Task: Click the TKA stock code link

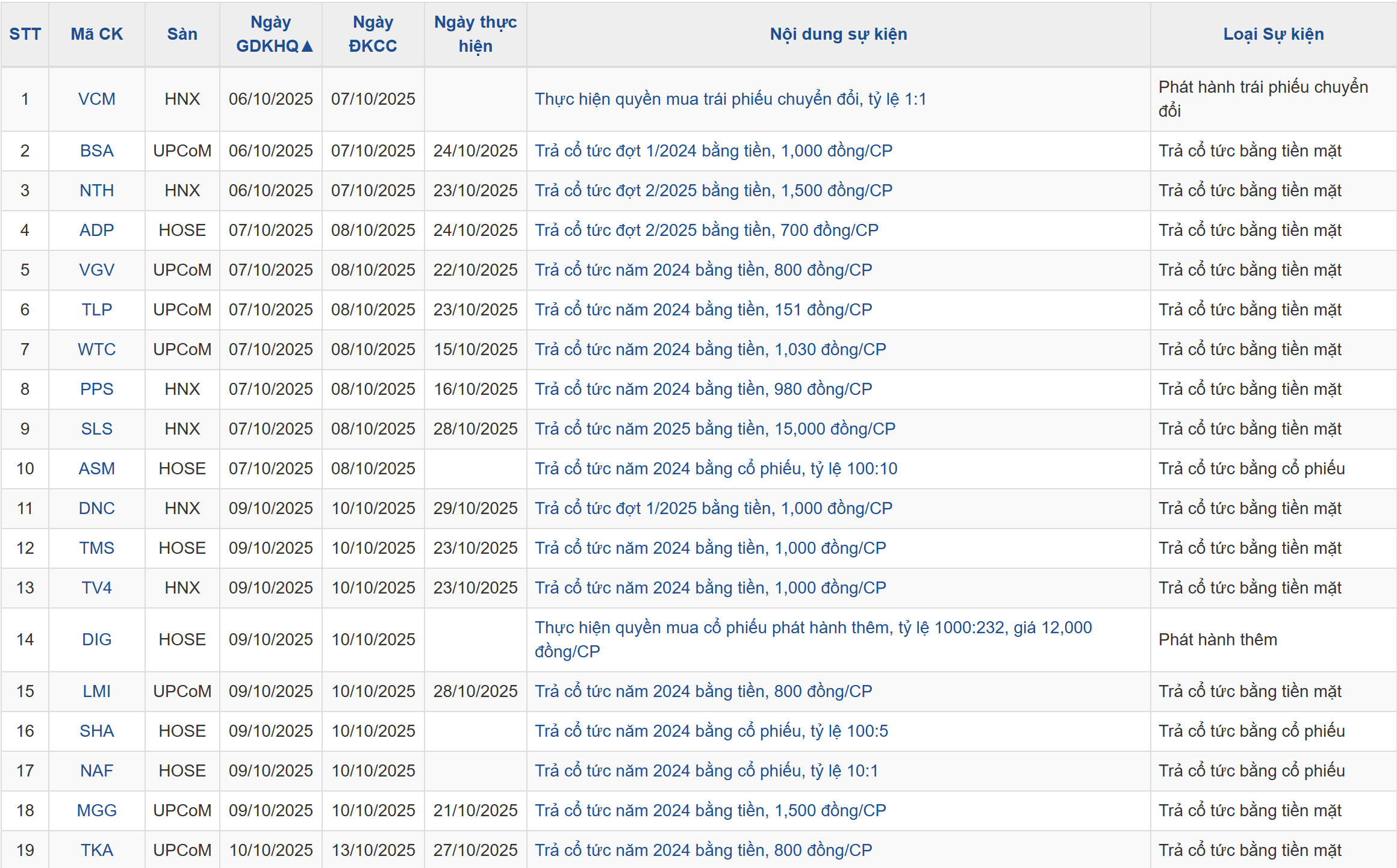Action: 96,850
